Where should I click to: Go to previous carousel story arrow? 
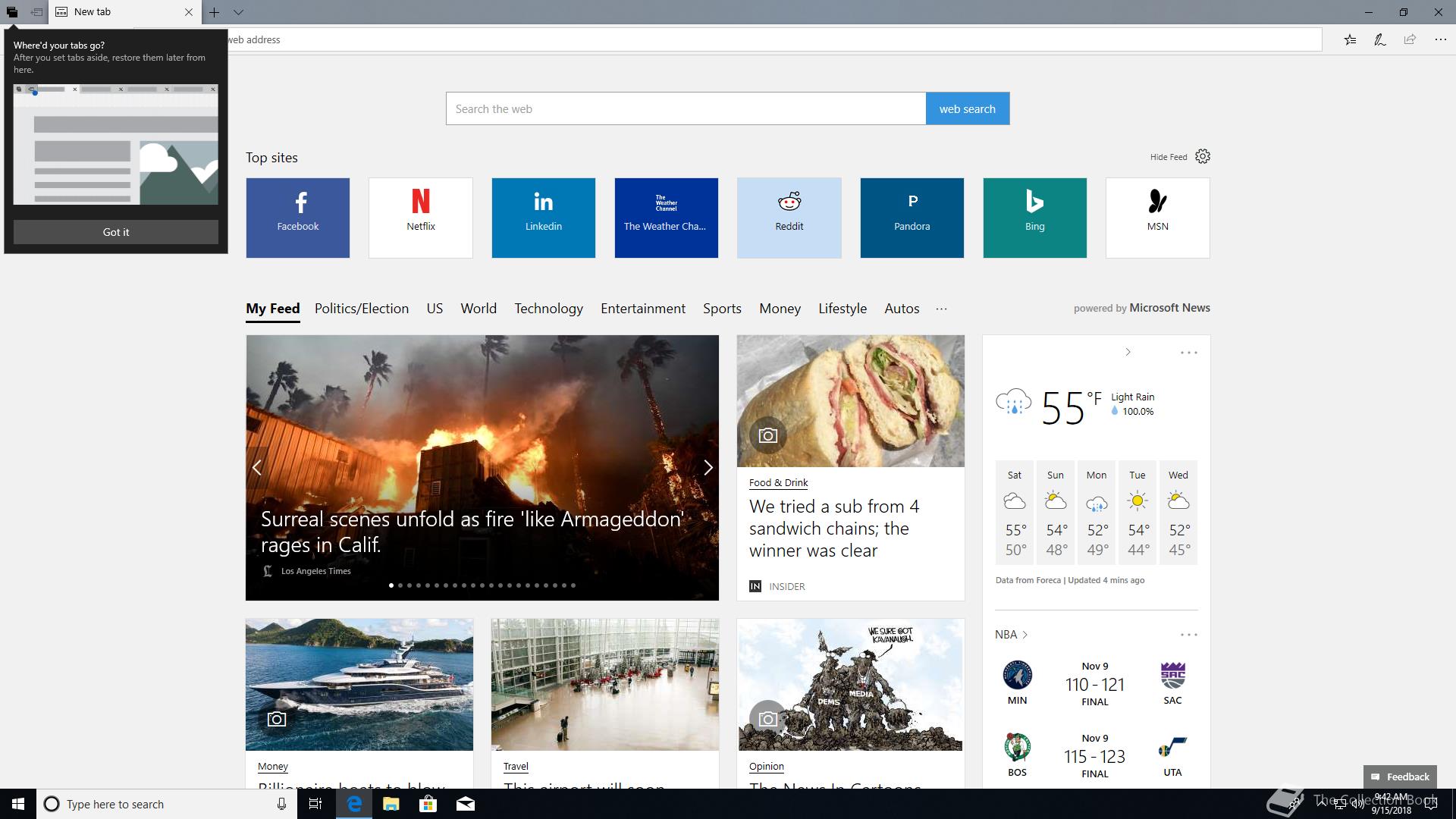pos(257,468)
